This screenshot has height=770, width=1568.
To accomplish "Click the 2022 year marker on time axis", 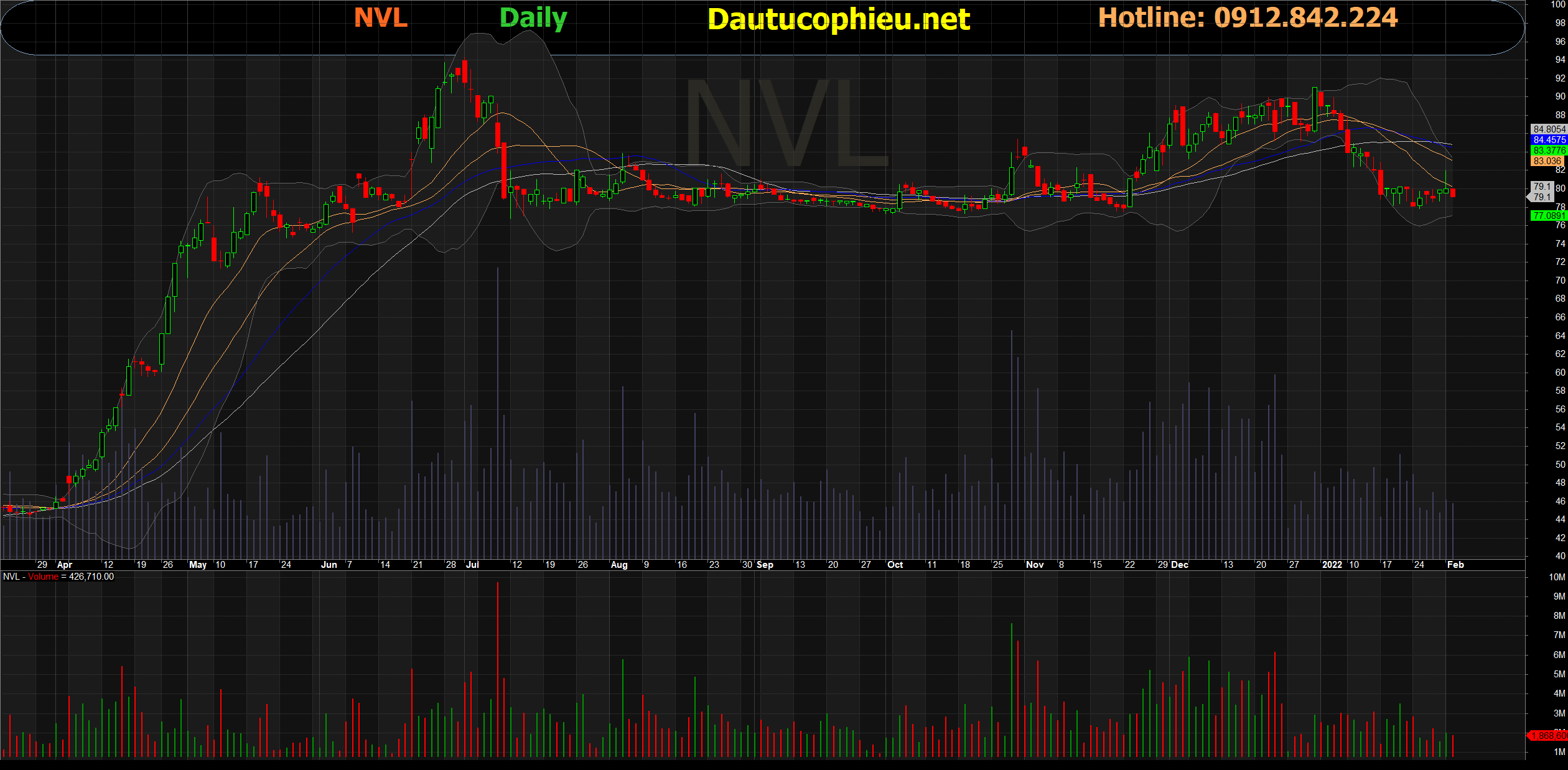I will pos(1332,565).
